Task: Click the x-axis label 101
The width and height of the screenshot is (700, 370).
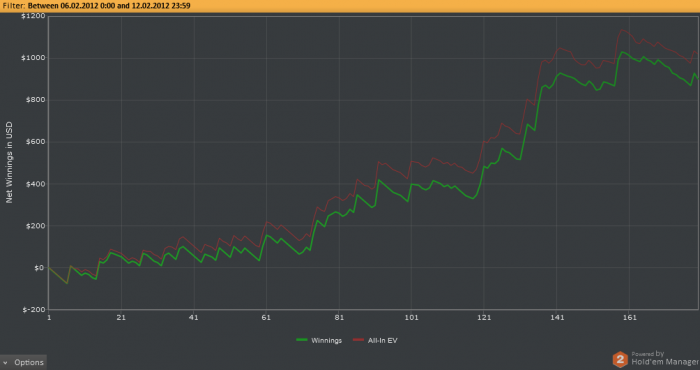Action: click(x=412, y=318)
